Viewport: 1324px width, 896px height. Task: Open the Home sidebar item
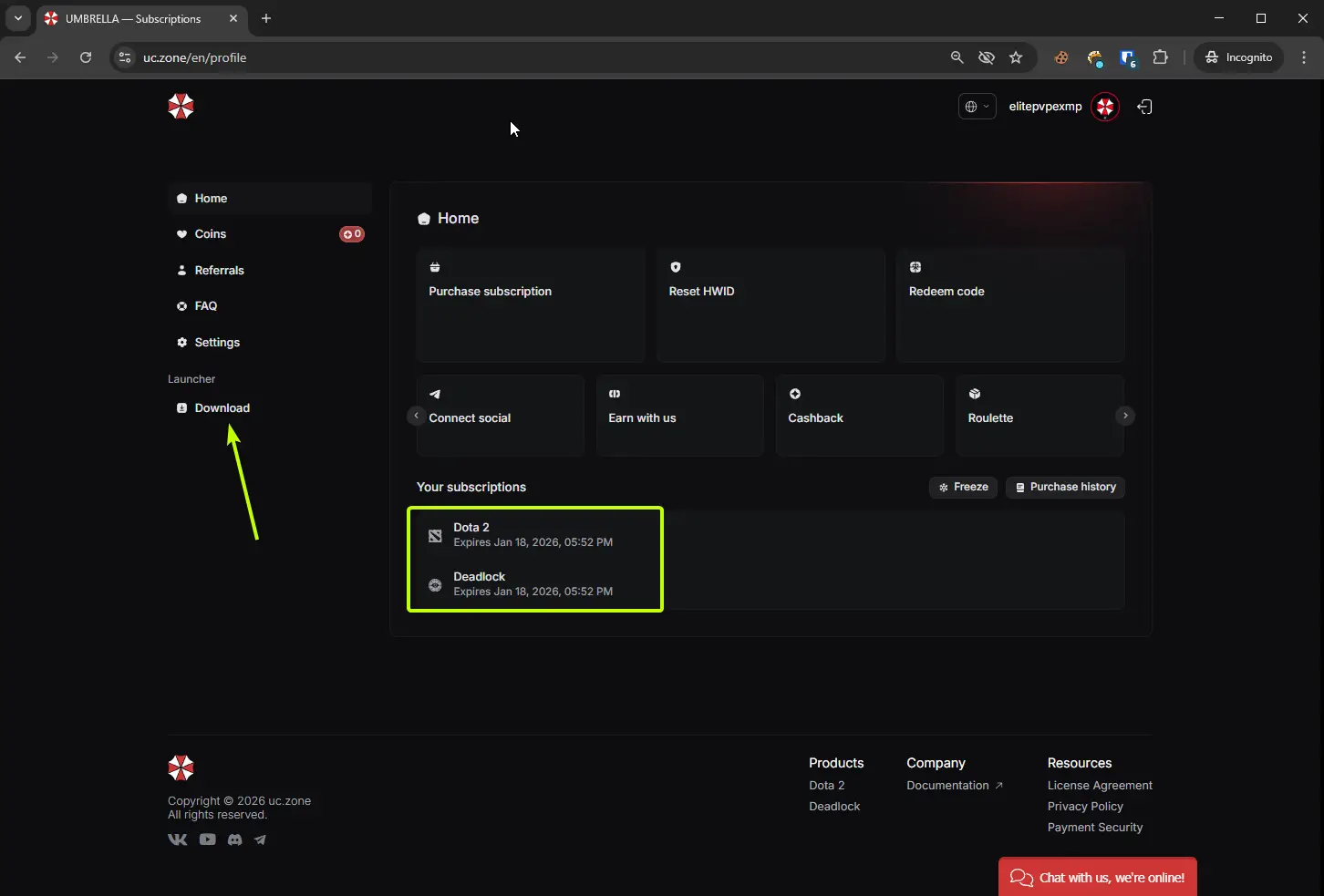click(270, 198)
